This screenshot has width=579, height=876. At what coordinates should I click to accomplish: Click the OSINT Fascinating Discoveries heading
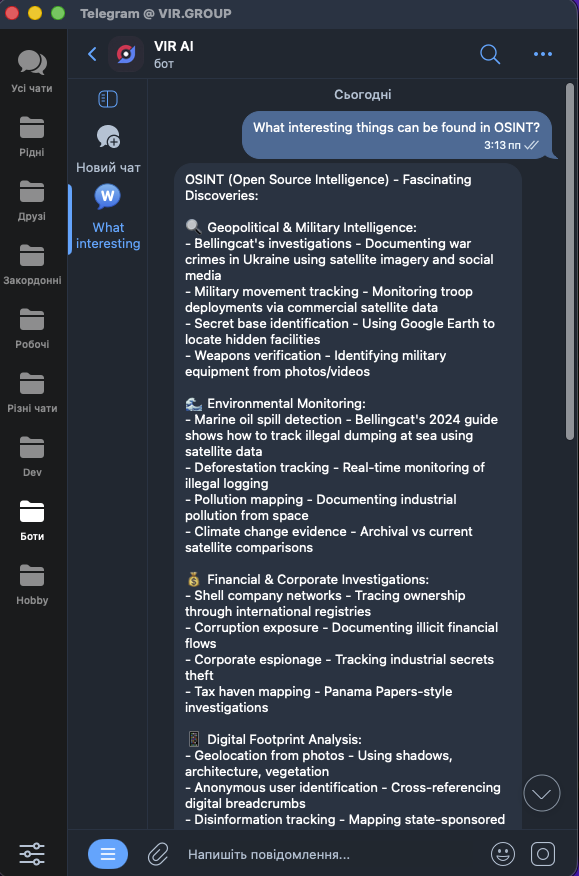coord(328,188)
